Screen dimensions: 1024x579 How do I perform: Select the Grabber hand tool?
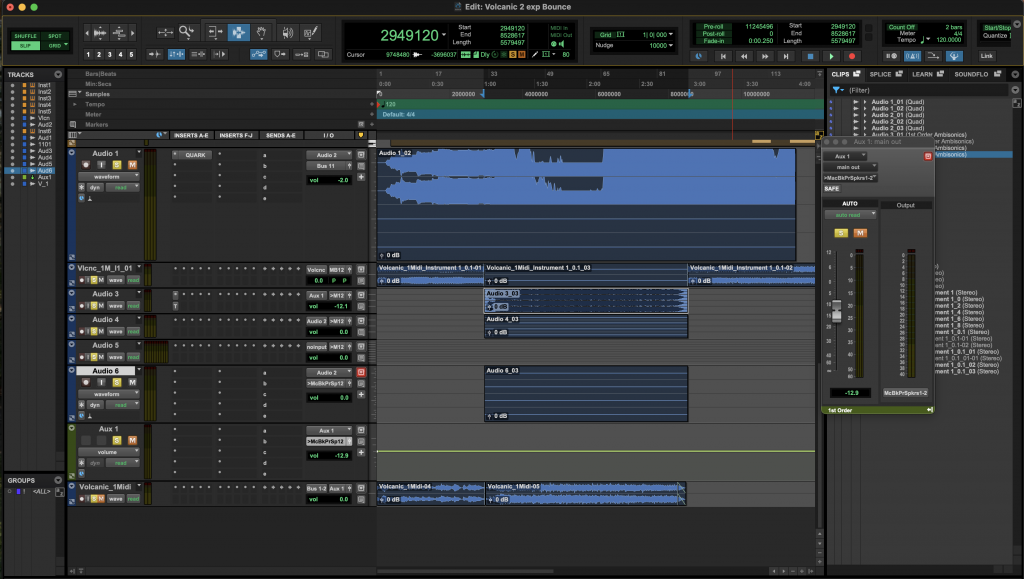(x=262, y=33)
